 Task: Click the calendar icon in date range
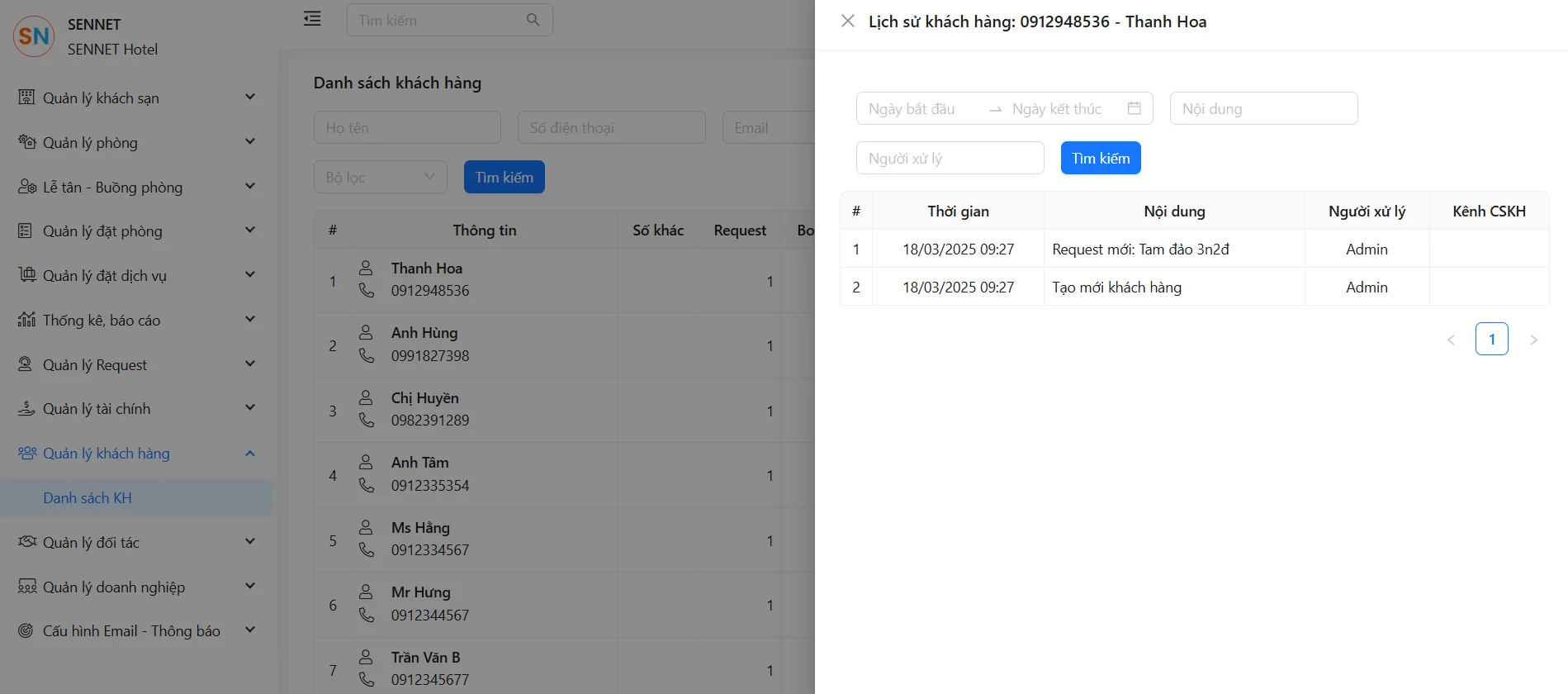(x=1134, y=108)
